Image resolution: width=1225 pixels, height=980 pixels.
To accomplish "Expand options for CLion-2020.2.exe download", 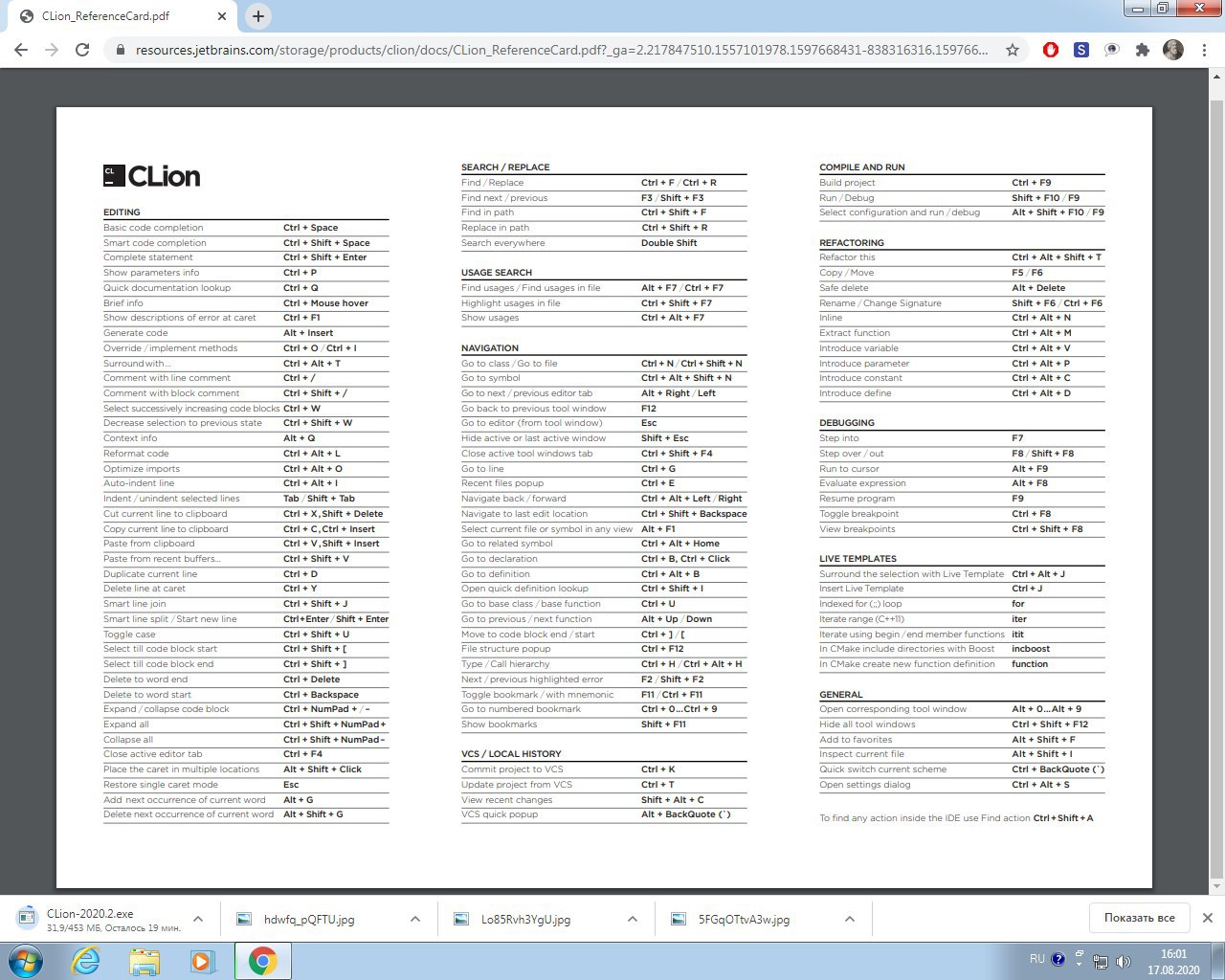I will (198, 919).
